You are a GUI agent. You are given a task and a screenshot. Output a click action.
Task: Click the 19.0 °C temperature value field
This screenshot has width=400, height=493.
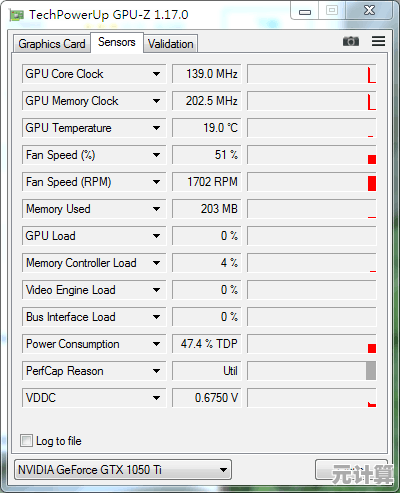pyautogui.click(x=206, y=128)
